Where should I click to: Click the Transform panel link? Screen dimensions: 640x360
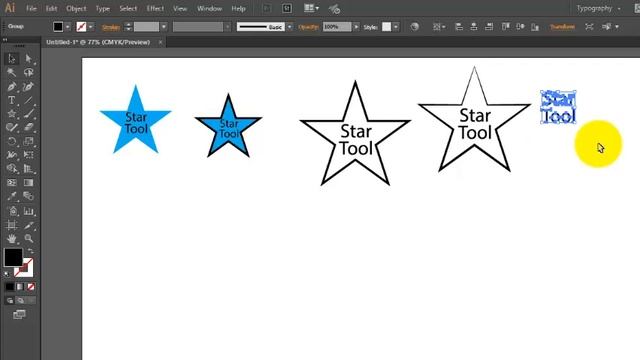pyautogui.click(x=562, y=27)
